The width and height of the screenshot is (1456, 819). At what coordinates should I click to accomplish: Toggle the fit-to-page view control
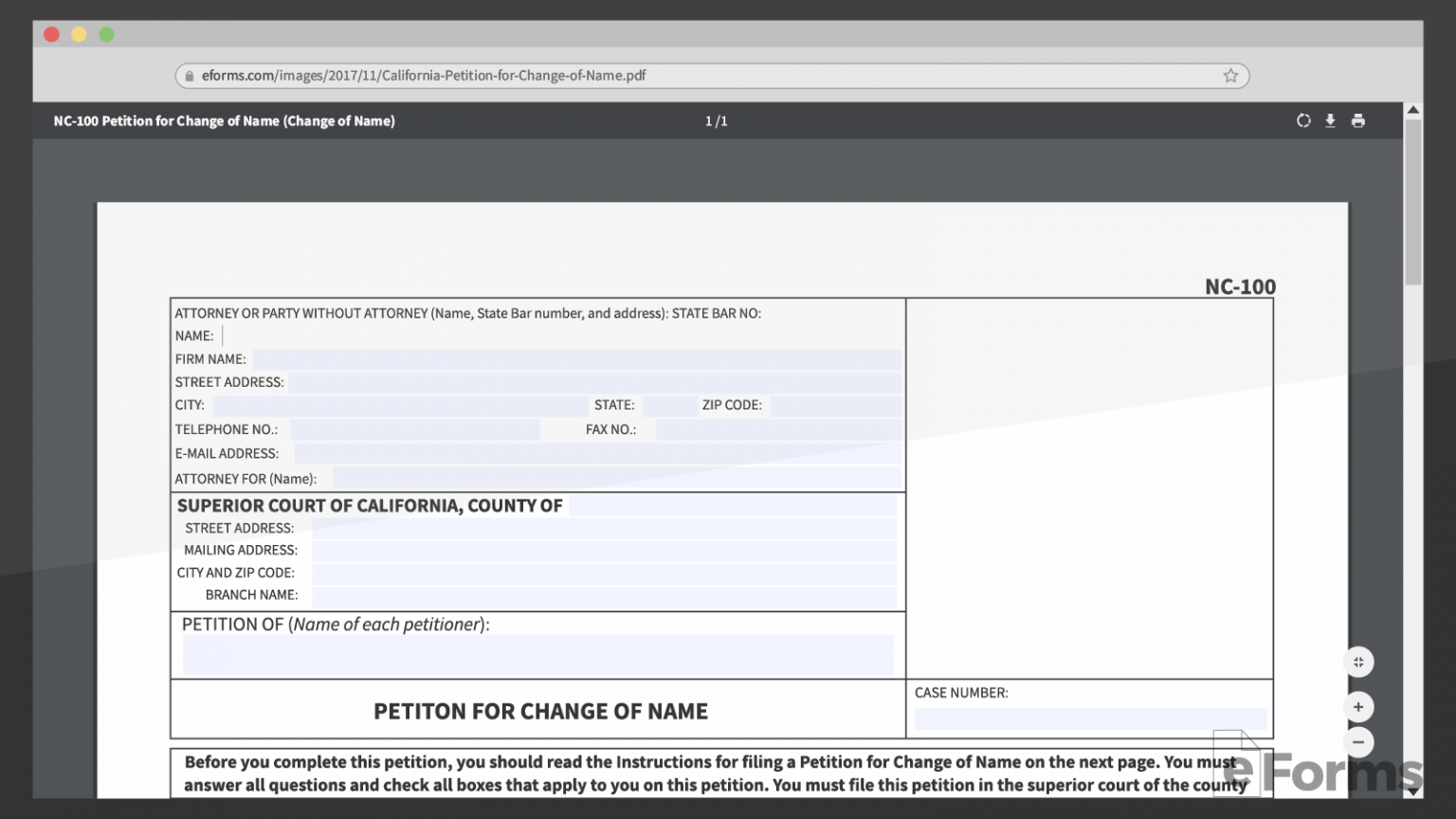click(1358, 662)
